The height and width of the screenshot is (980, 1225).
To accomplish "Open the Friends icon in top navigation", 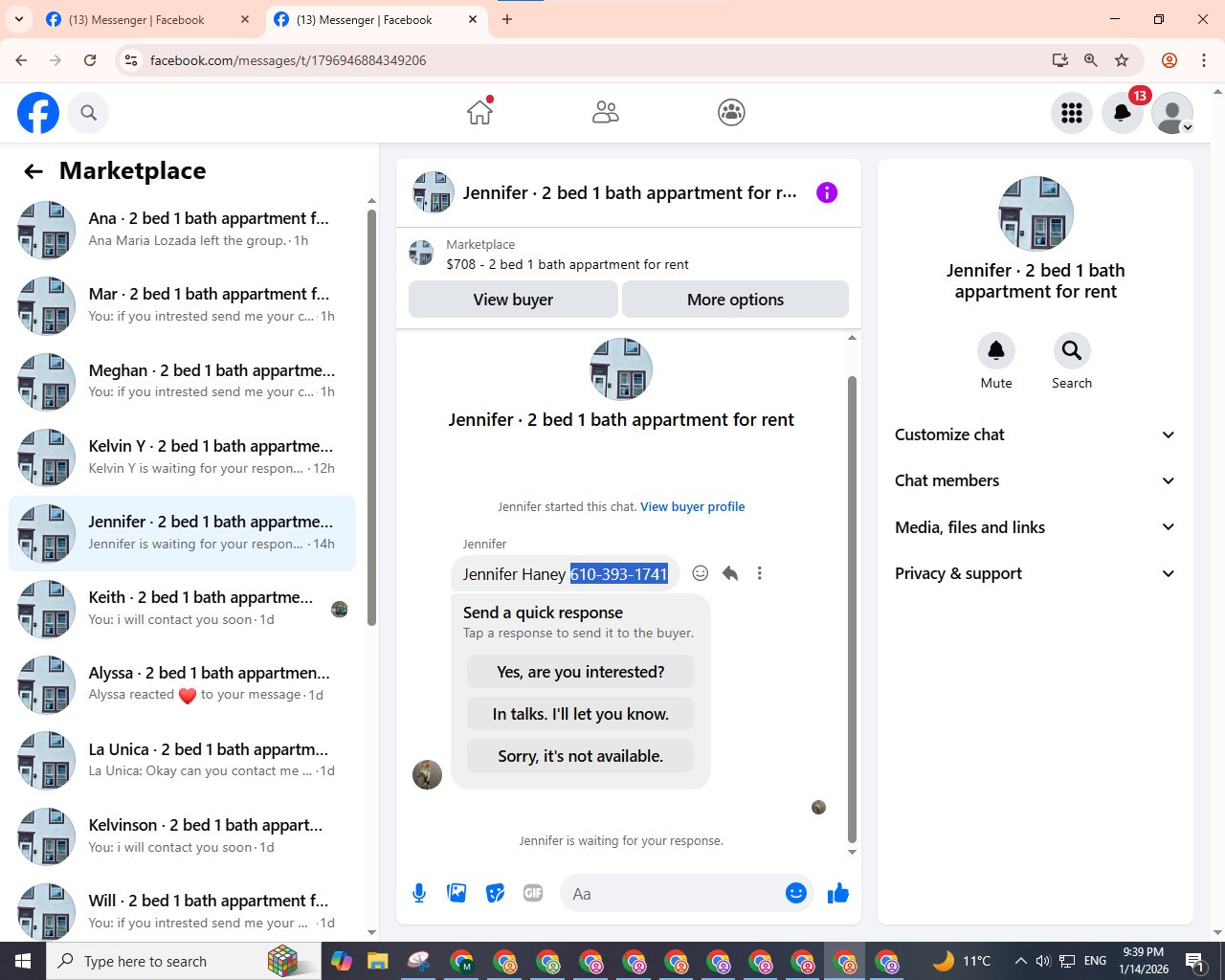I will click(x=605, y=113).
